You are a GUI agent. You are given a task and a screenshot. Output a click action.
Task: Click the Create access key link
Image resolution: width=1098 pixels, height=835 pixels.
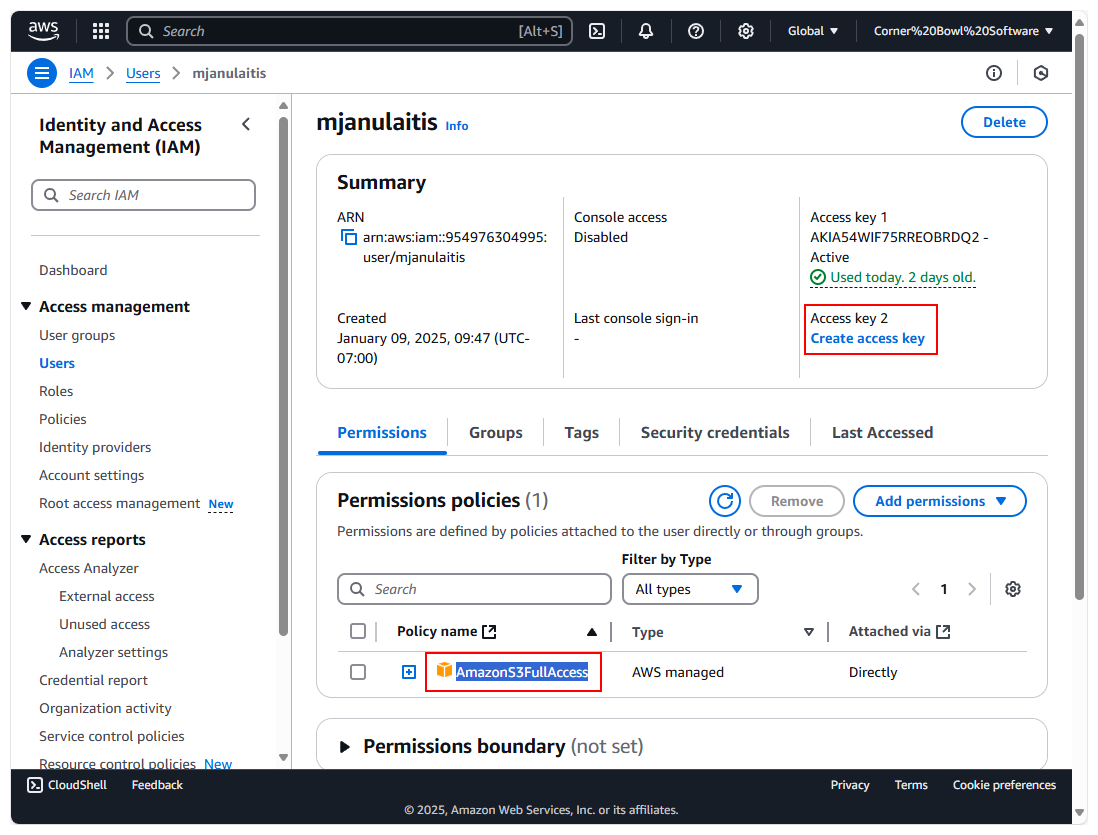click(x=867, y=338)
